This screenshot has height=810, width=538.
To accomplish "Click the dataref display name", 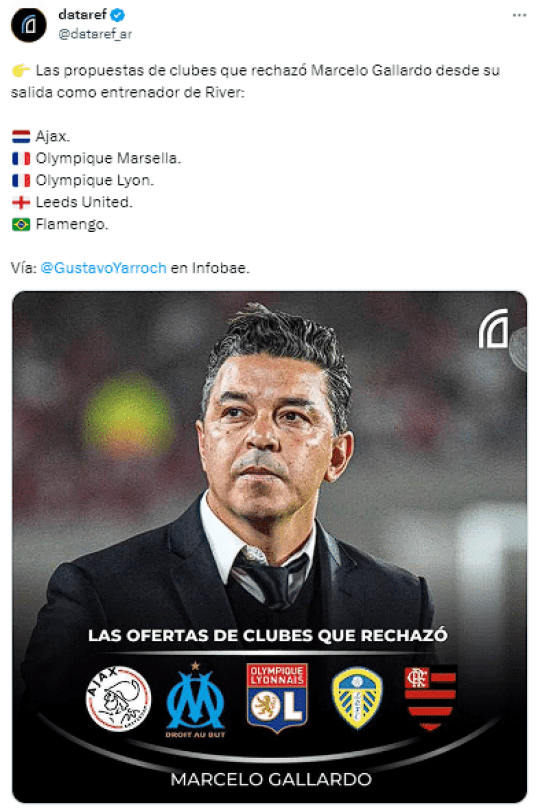I will (x=82, y=14).
